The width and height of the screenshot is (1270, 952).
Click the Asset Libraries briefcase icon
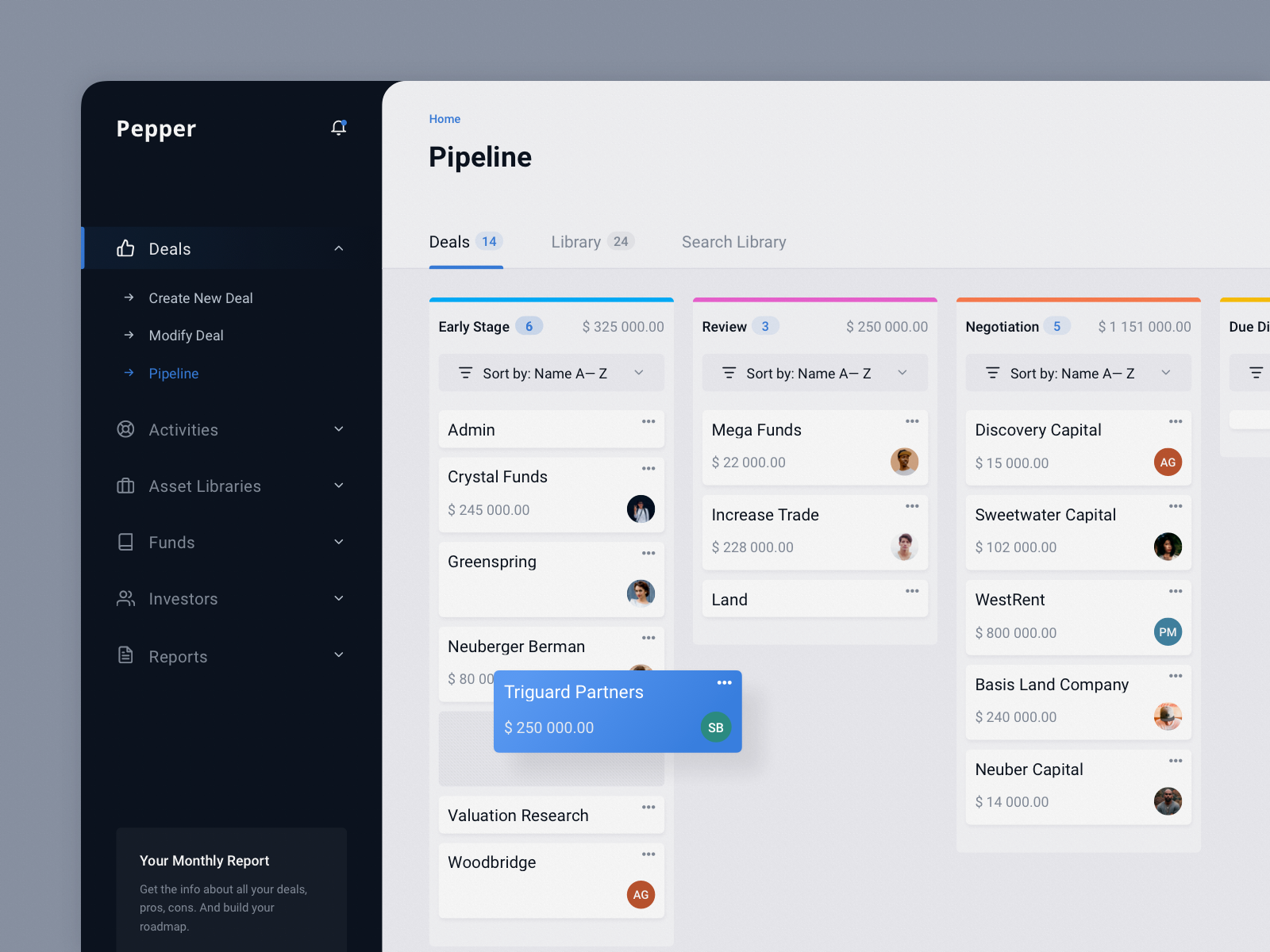point(125,486)
